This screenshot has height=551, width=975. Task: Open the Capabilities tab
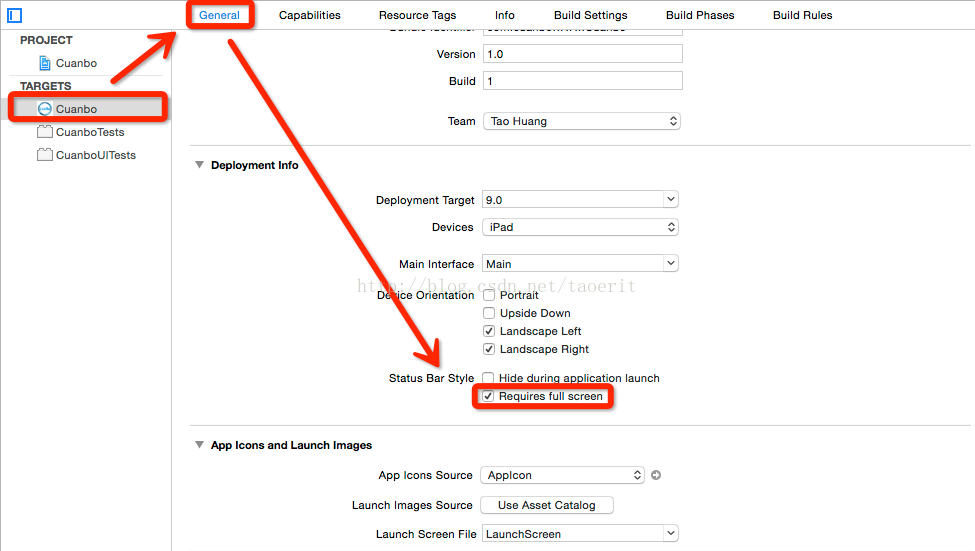click(x=310, y=15)
